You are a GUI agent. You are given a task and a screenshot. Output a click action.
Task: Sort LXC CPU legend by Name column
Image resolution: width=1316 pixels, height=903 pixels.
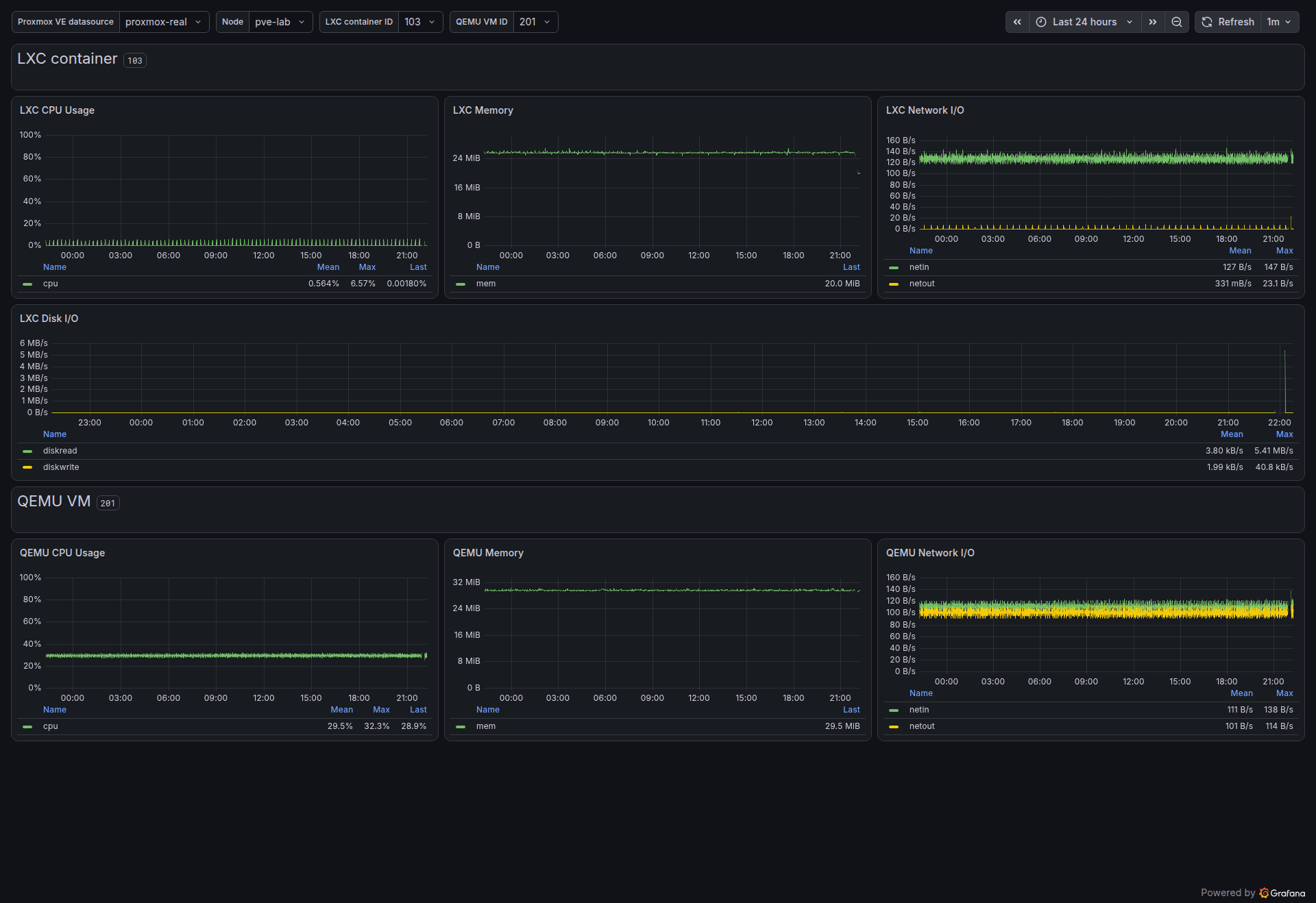click(55, 267)
